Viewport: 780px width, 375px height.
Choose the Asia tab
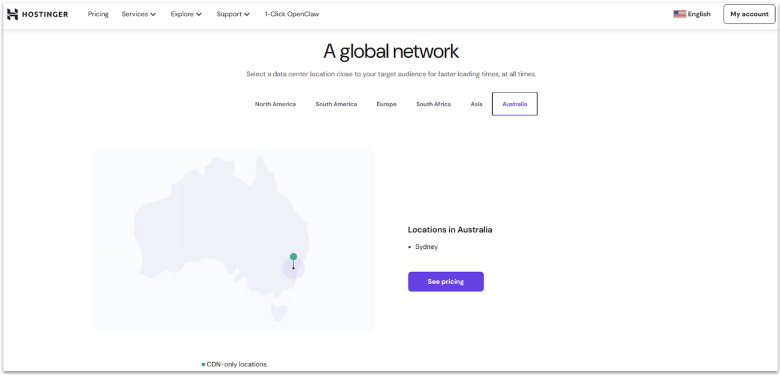477,104
